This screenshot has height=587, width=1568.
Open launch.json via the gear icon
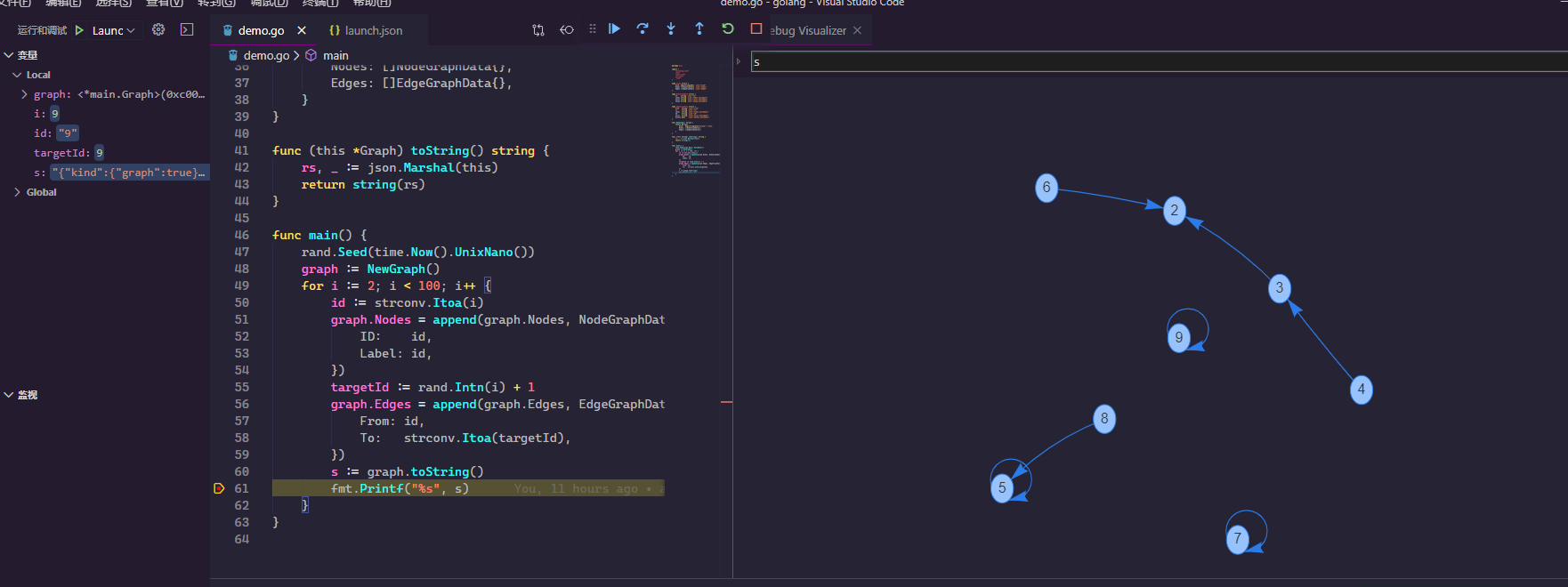[158, 29]
